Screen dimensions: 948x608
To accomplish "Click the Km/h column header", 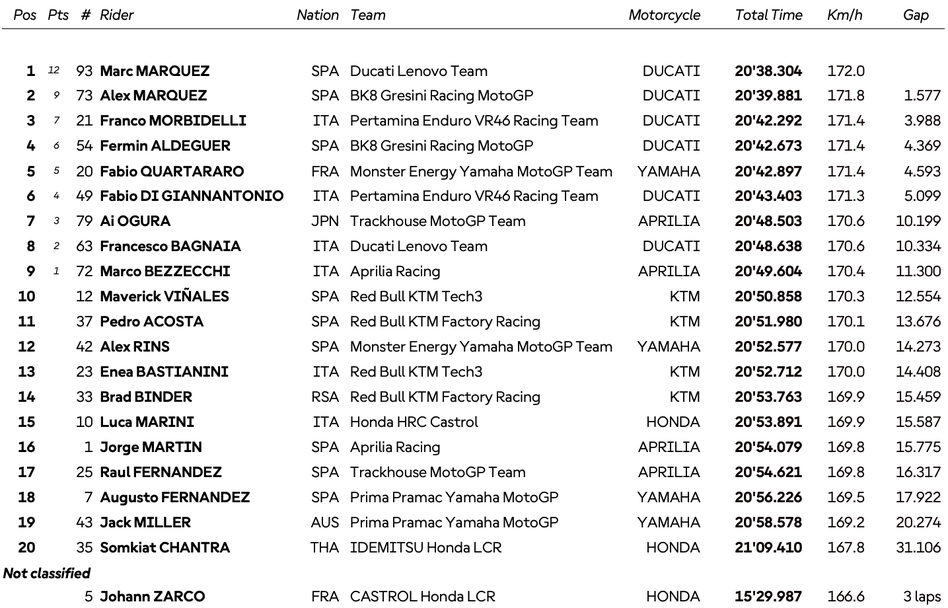I will click(844, 15).
